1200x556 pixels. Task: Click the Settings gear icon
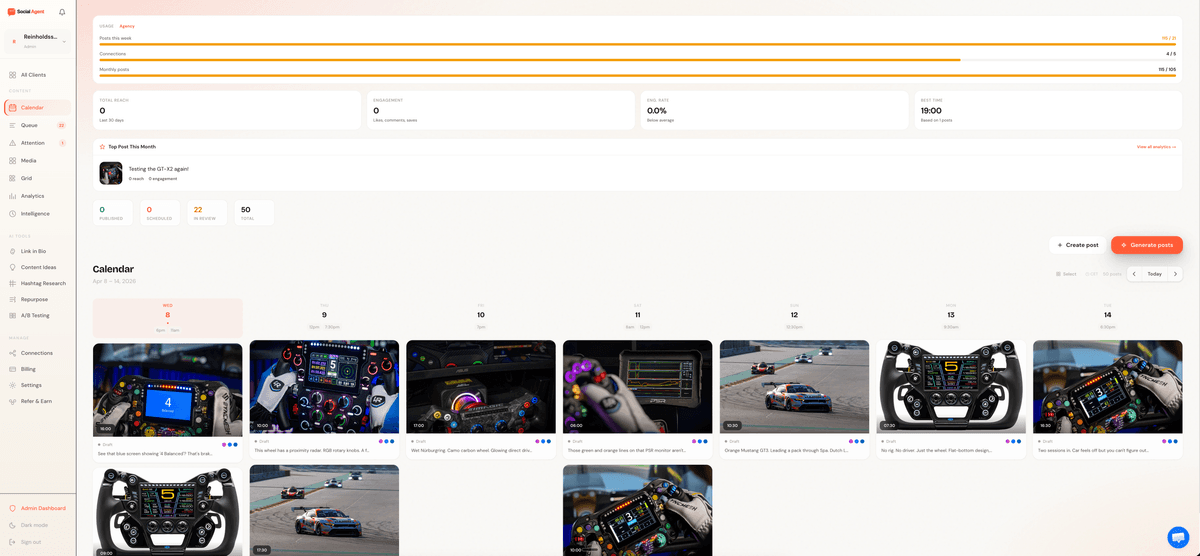pyautogui.click(x=12, y=385)
